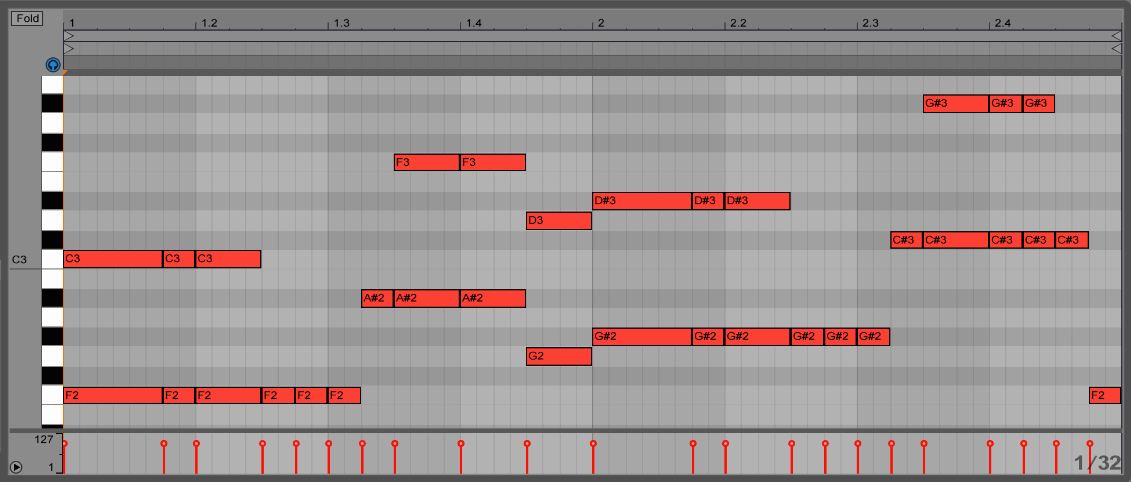Play the C3 piano key

pos(52,258)
